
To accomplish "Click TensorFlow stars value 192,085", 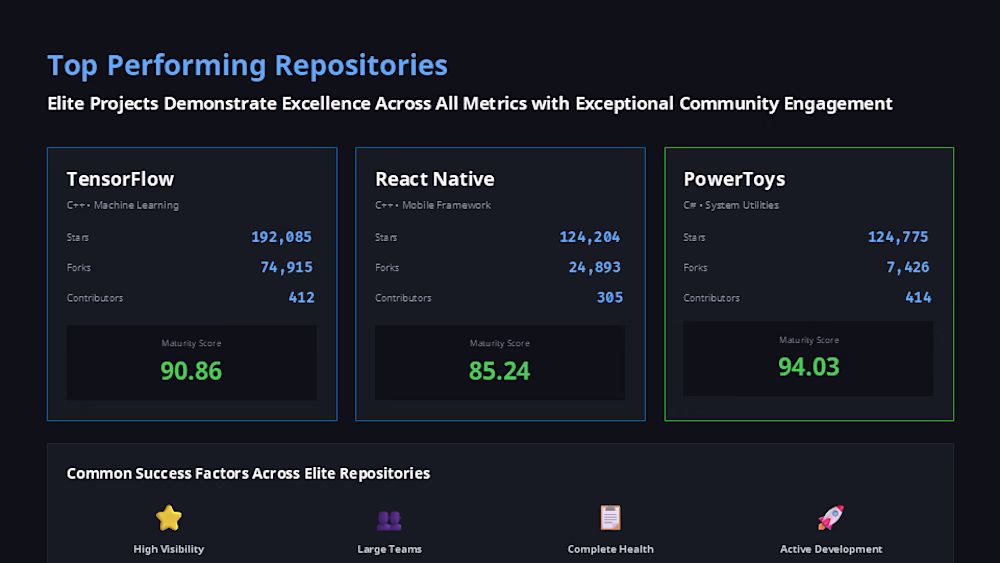I will [281, 237].
